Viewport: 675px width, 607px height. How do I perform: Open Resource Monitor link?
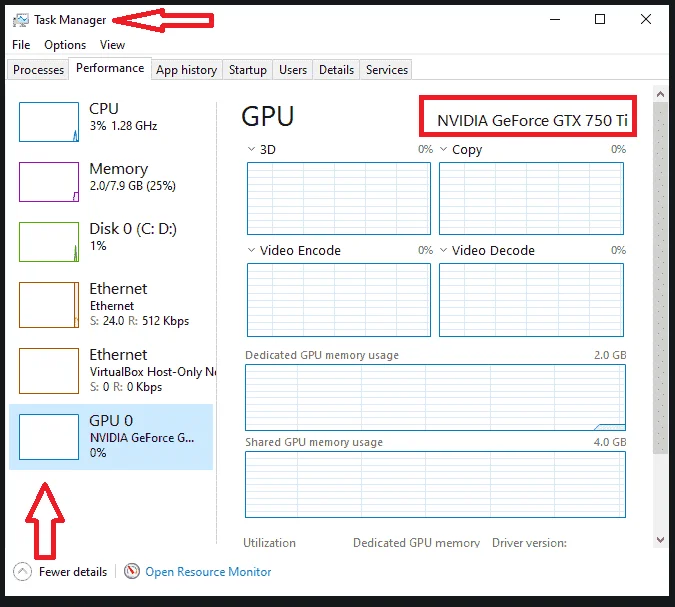[x=208, y=572]
